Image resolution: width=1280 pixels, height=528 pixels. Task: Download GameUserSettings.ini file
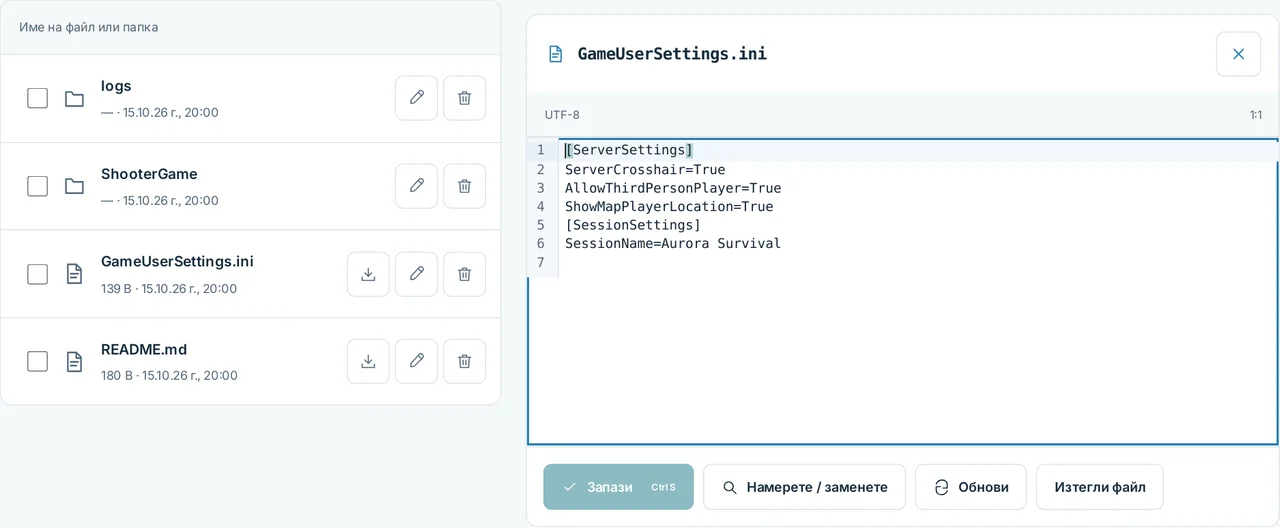click(x=368, y=274)
